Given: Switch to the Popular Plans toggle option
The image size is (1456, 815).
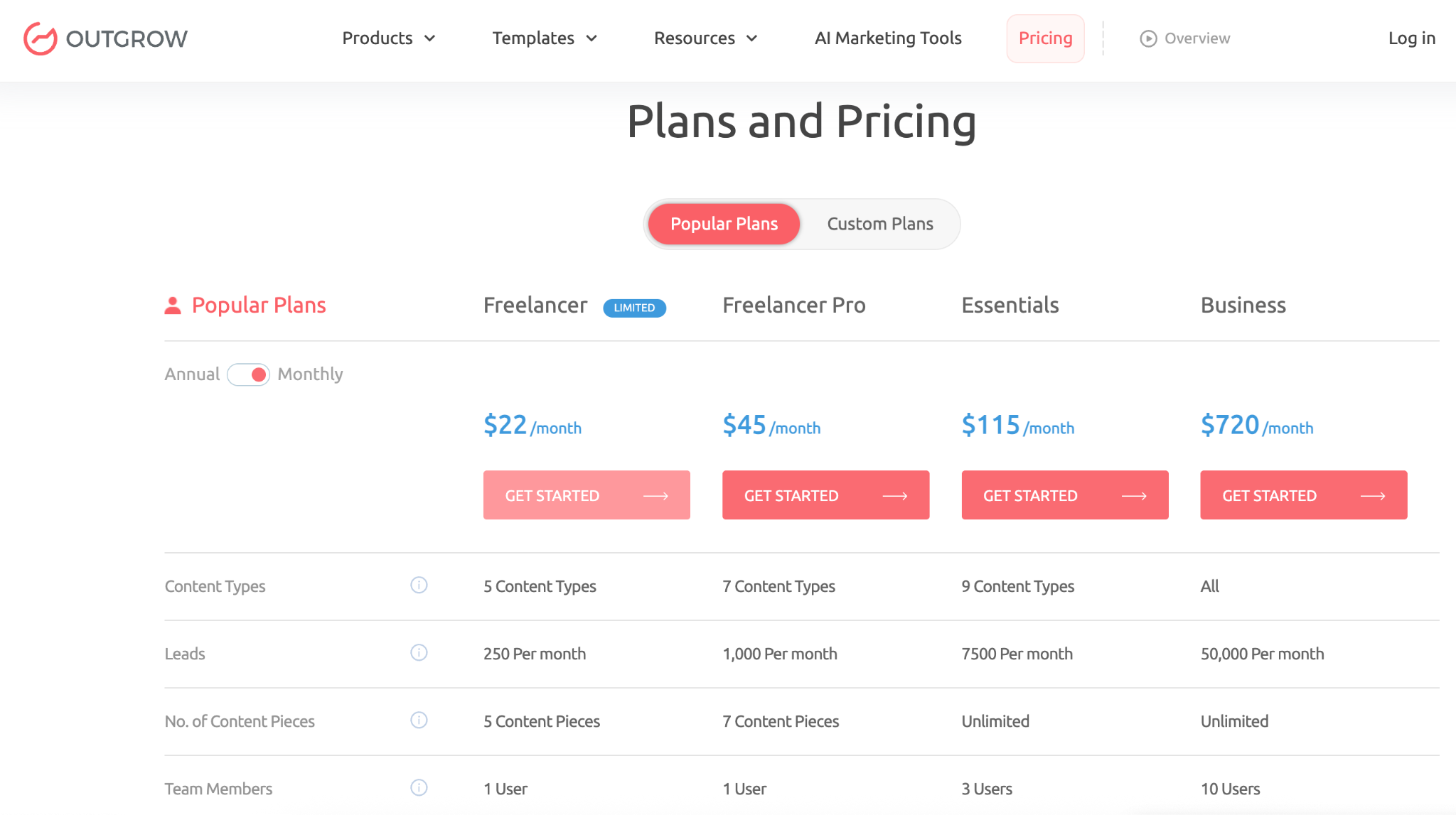Looking at the screenshot, I should [x=724, y=224].
